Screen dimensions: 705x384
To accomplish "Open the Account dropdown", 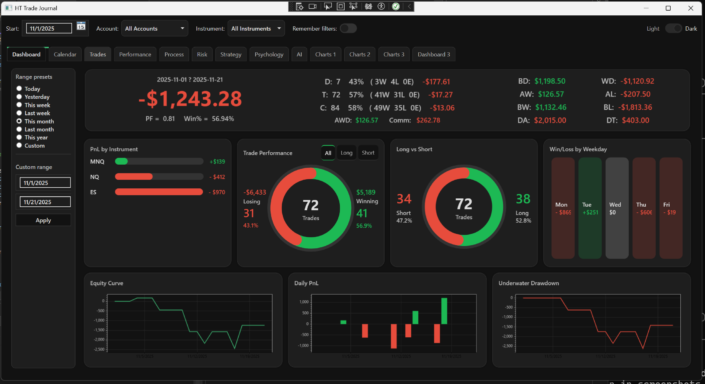I will [x=154, y=28].
